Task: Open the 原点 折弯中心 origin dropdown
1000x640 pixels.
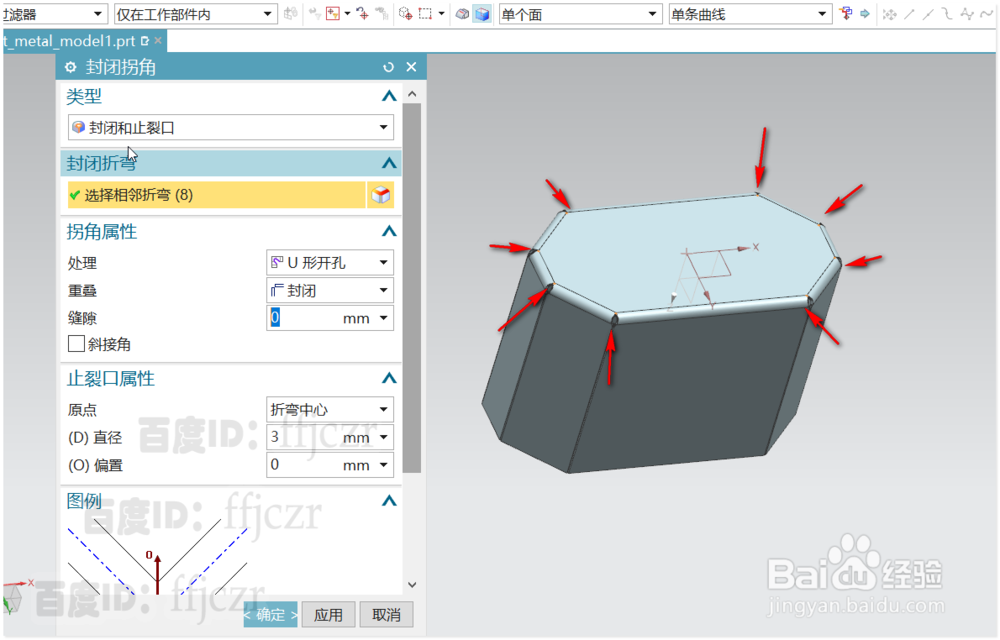Action: tap(330, 409)
